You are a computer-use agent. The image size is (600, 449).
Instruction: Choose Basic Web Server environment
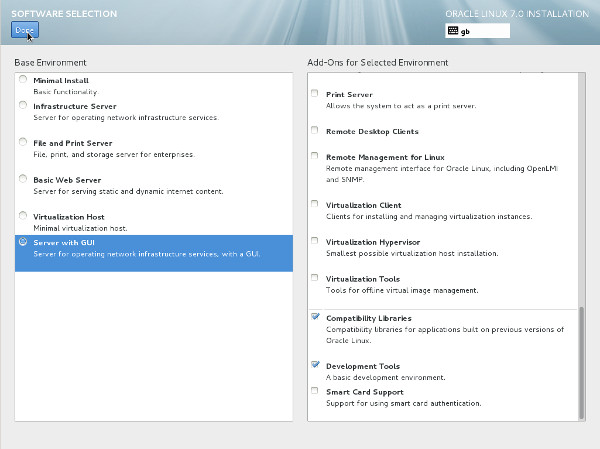(23, 179)
